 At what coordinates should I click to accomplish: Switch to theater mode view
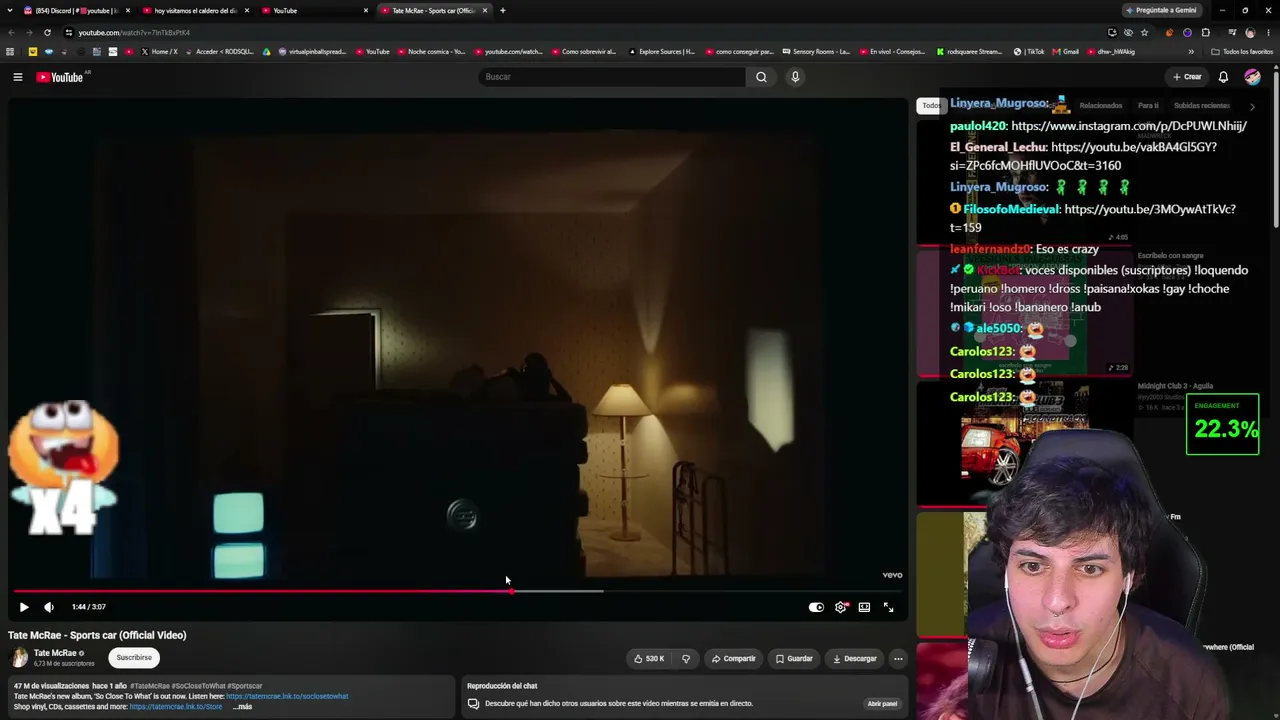point(864,607)
